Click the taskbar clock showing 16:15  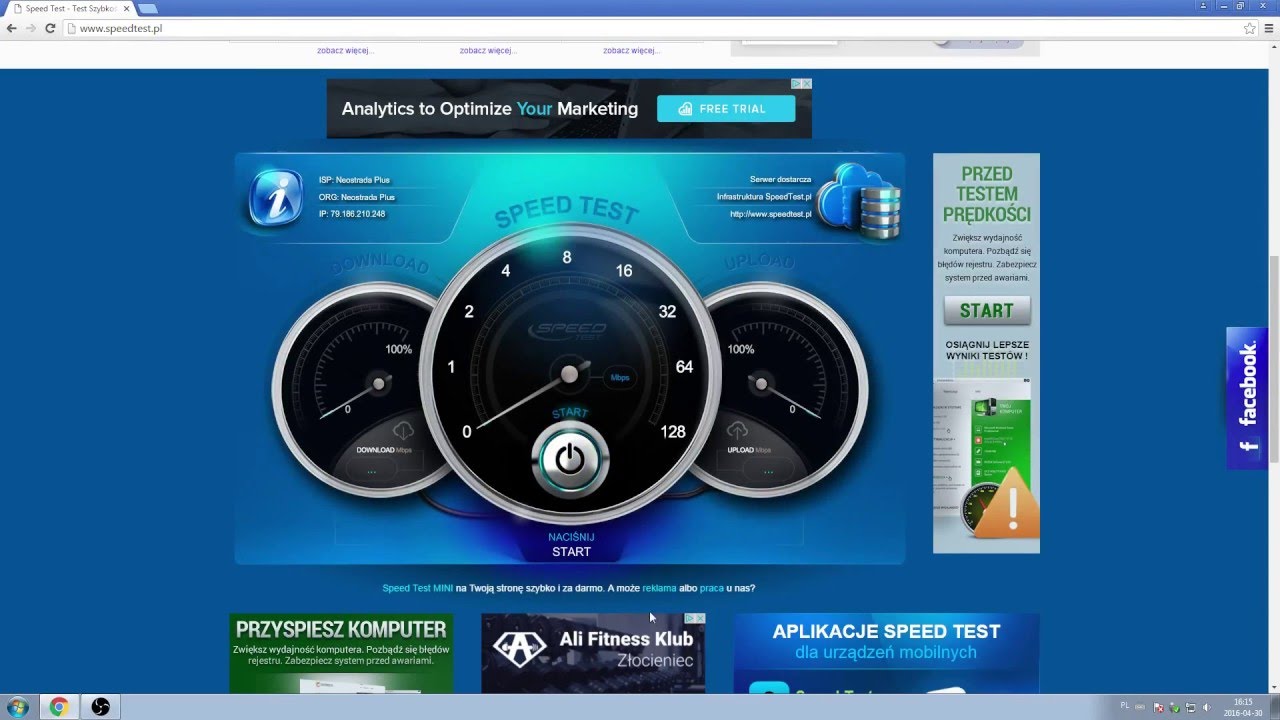click(x=1243, y=707)
